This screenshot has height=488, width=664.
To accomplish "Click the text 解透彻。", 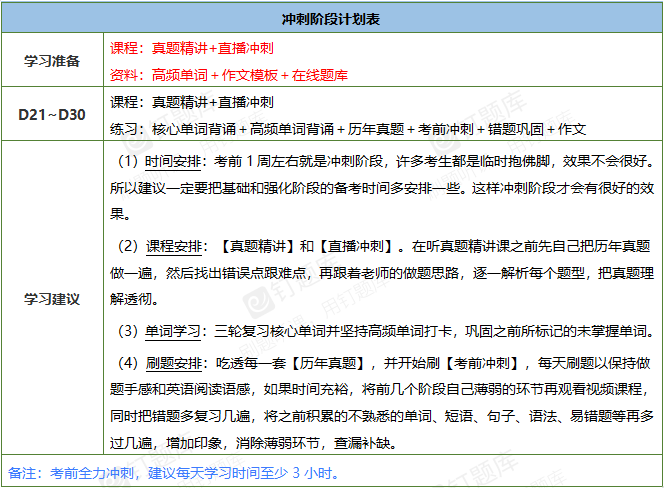I will (x=135, y=299).
